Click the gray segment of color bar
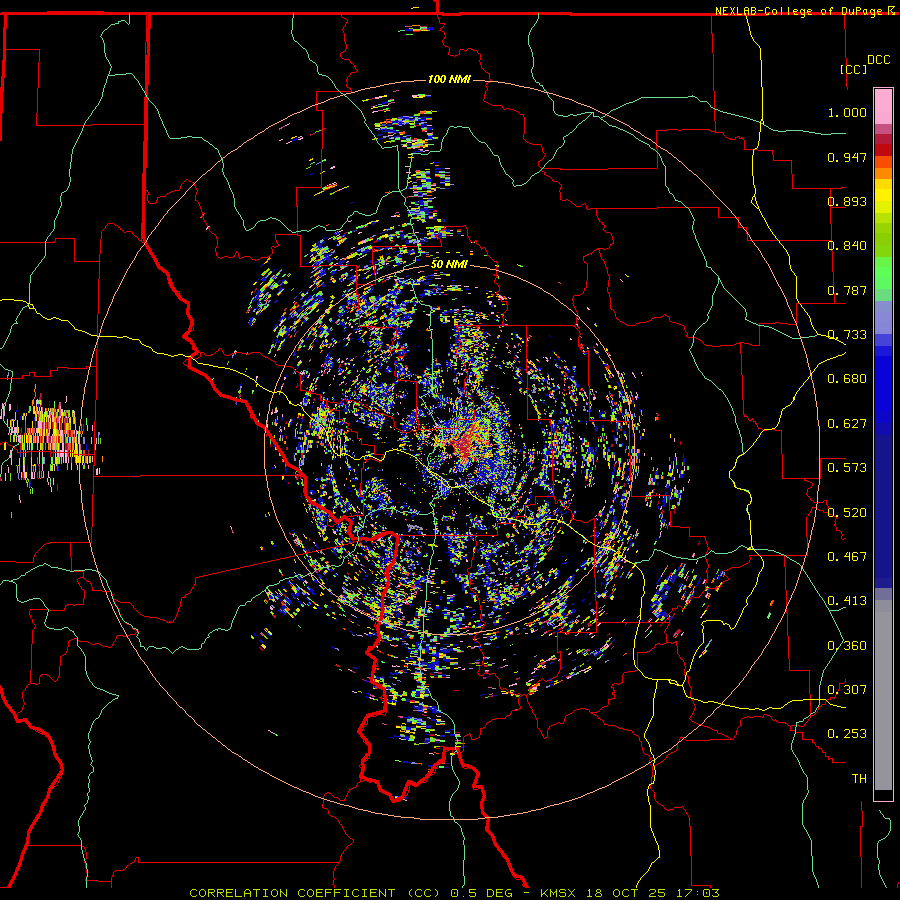 click(x=883, y=695)
